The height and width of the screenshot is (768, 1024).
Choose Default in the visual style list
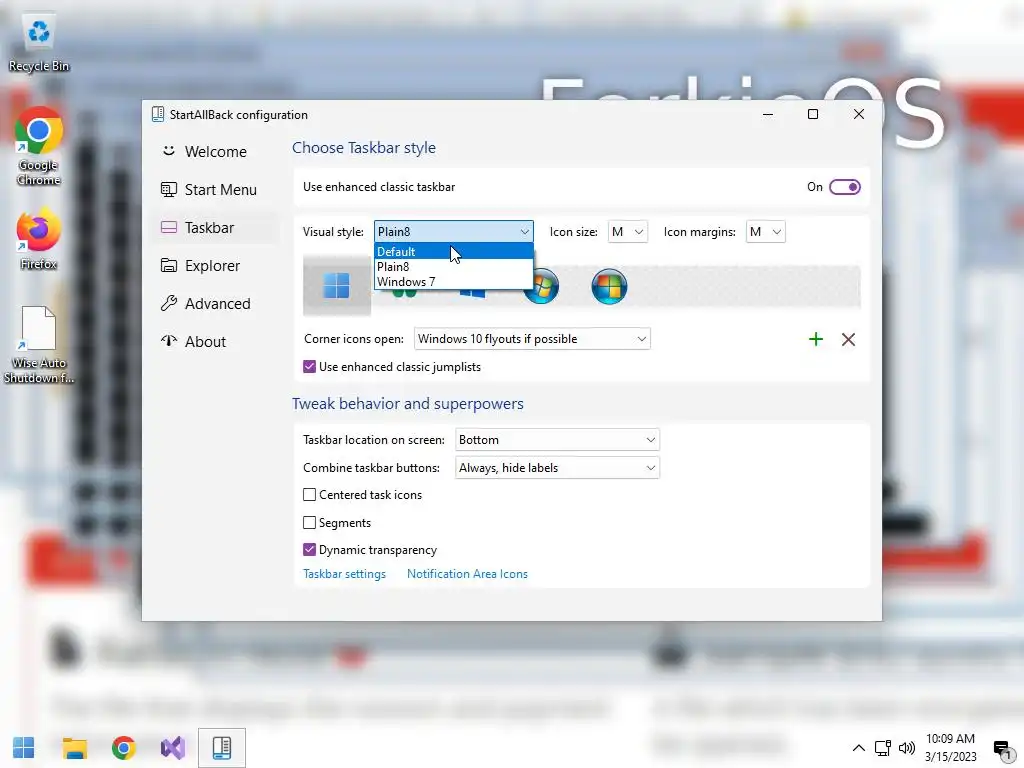[454, 251]
